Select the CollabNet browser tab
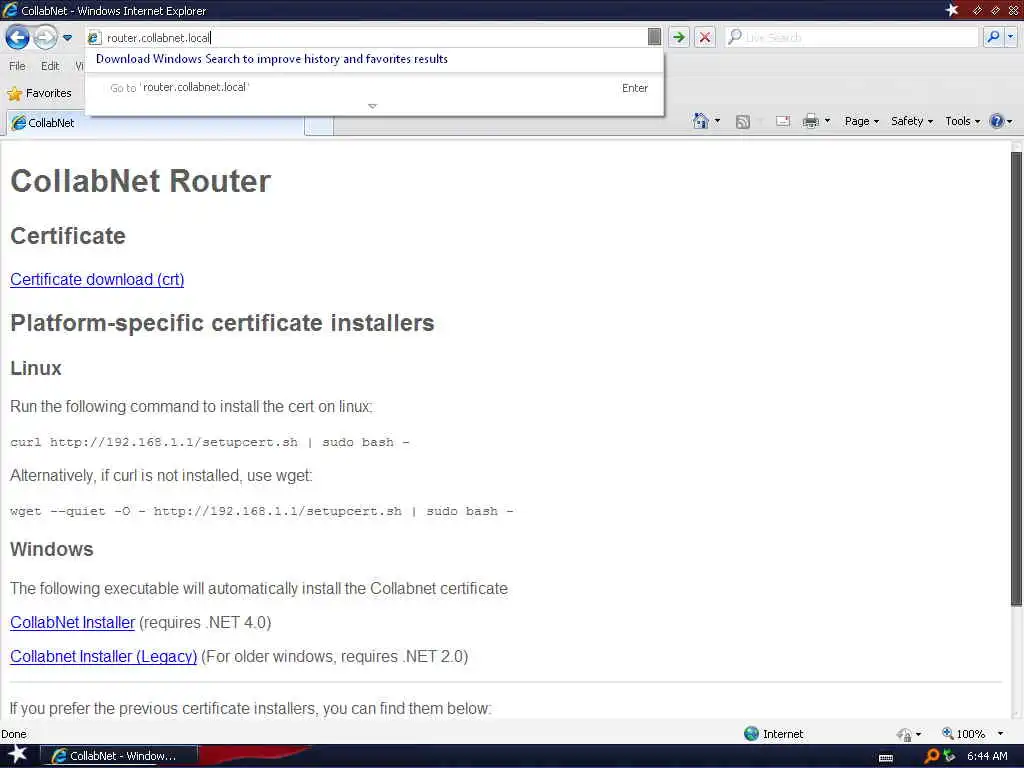This screenshot has height=768, width=1024. coord(155,123)
